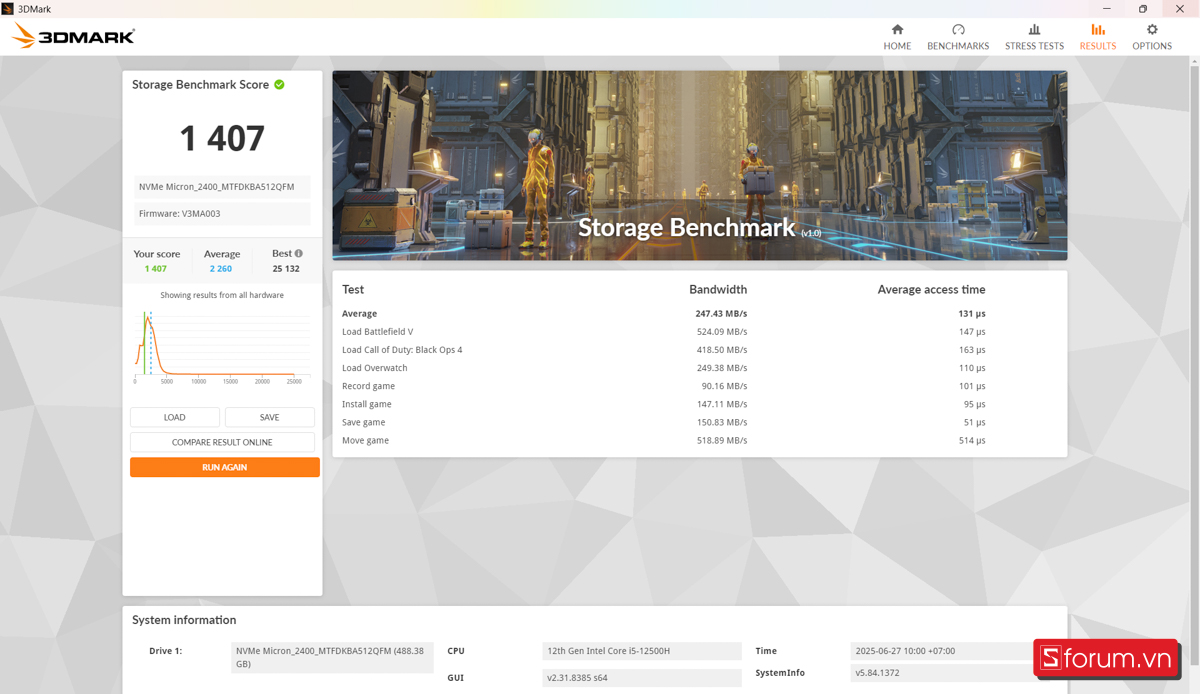Click average bandwidth value 247.43 MB/s
Screen dimensions: 1200x694
(721, 314)
